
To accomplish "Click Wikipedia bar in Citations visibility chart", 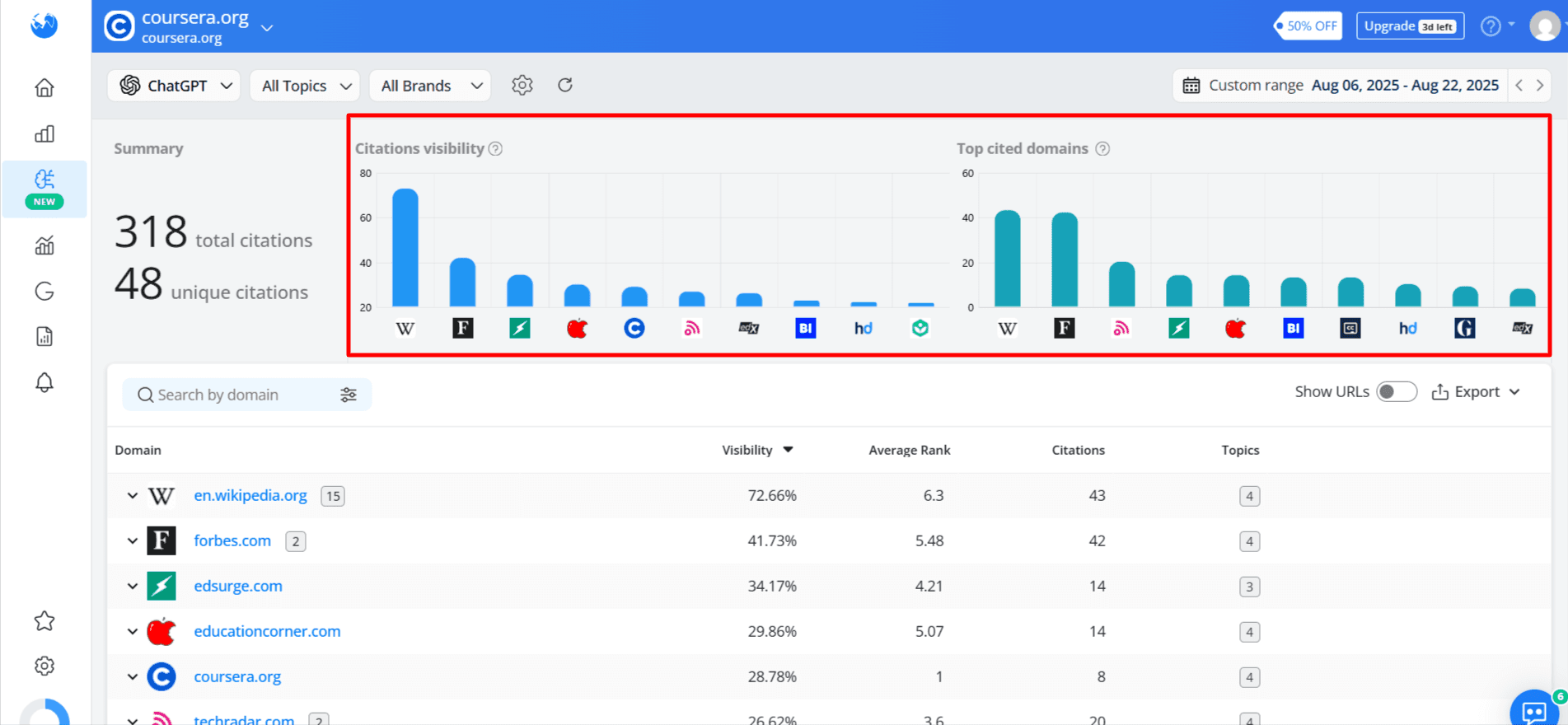I will [405, 248].
